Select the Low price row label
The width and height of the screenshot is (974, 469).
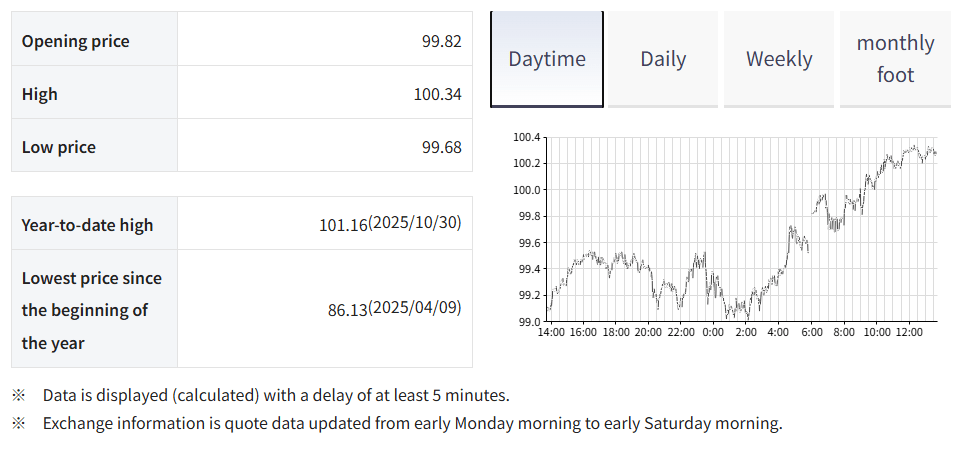(59, 147)
